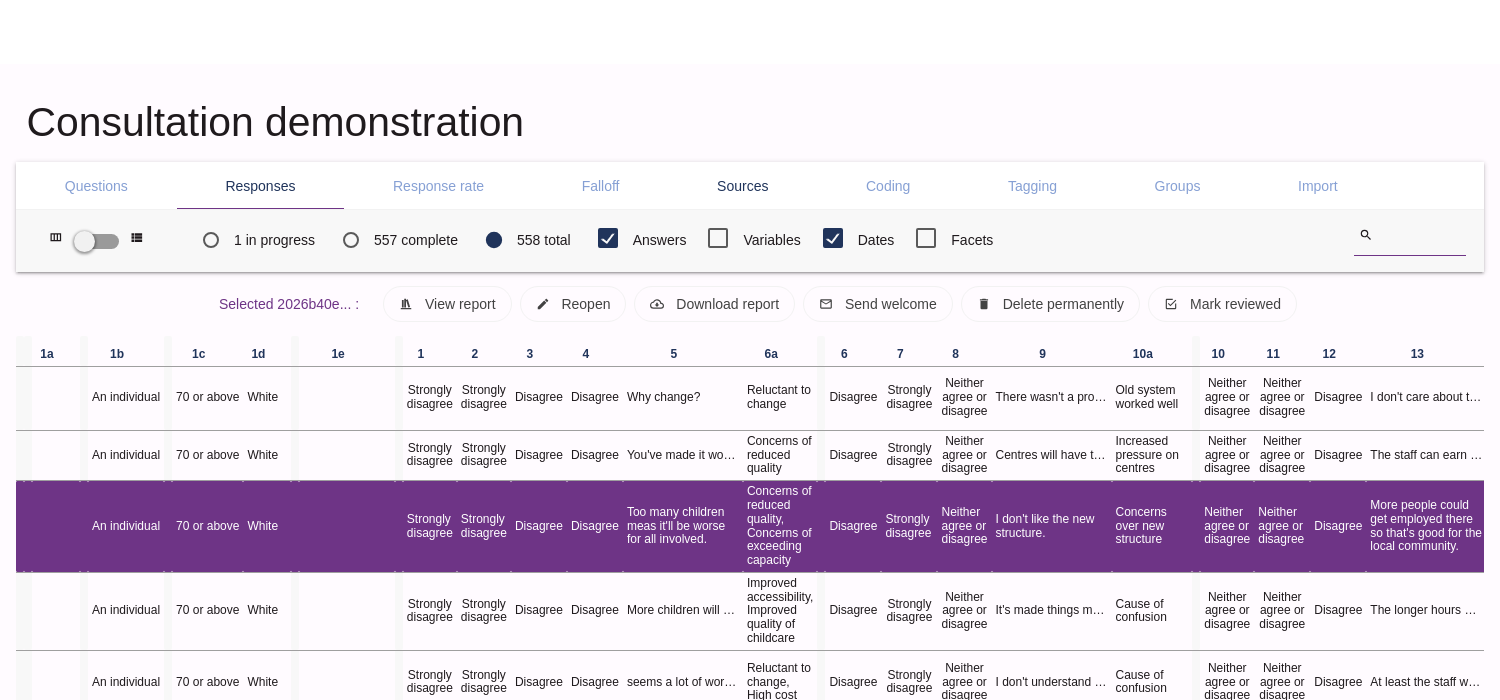
Task: Switch to the Coding tab
Action: pyautogui.click(x=888, y=186)
